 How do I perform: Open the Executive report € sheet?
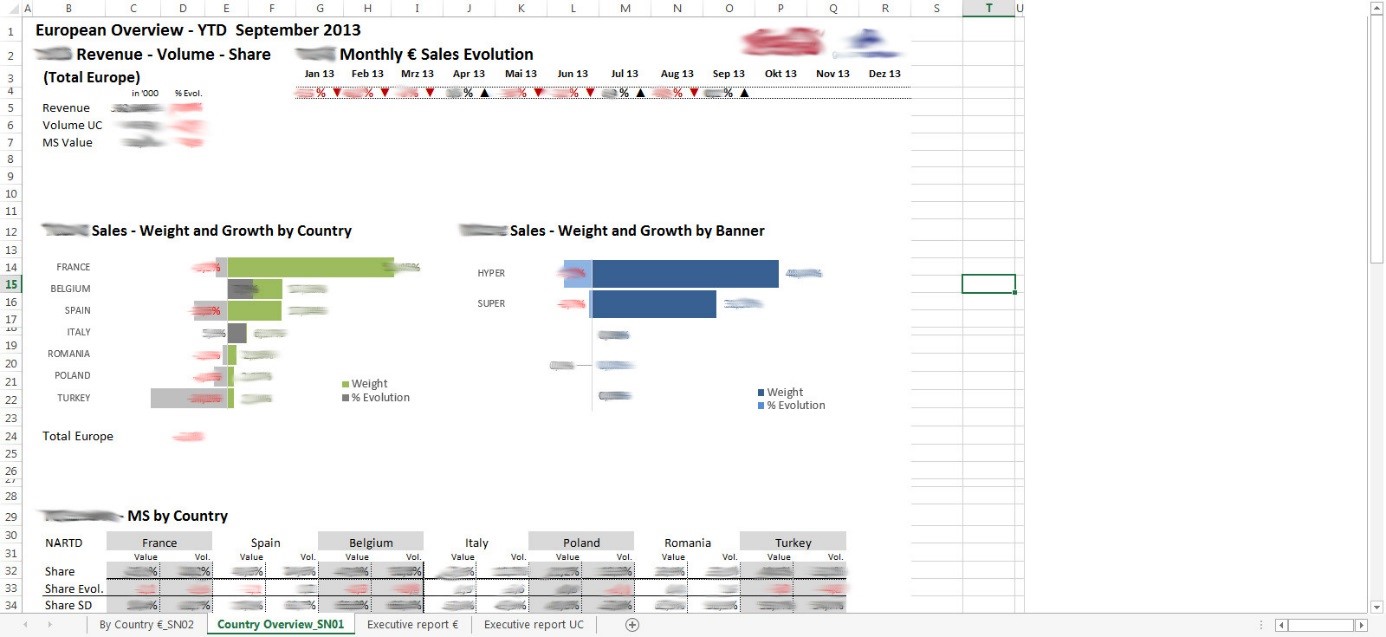click(x=412, y=625)
